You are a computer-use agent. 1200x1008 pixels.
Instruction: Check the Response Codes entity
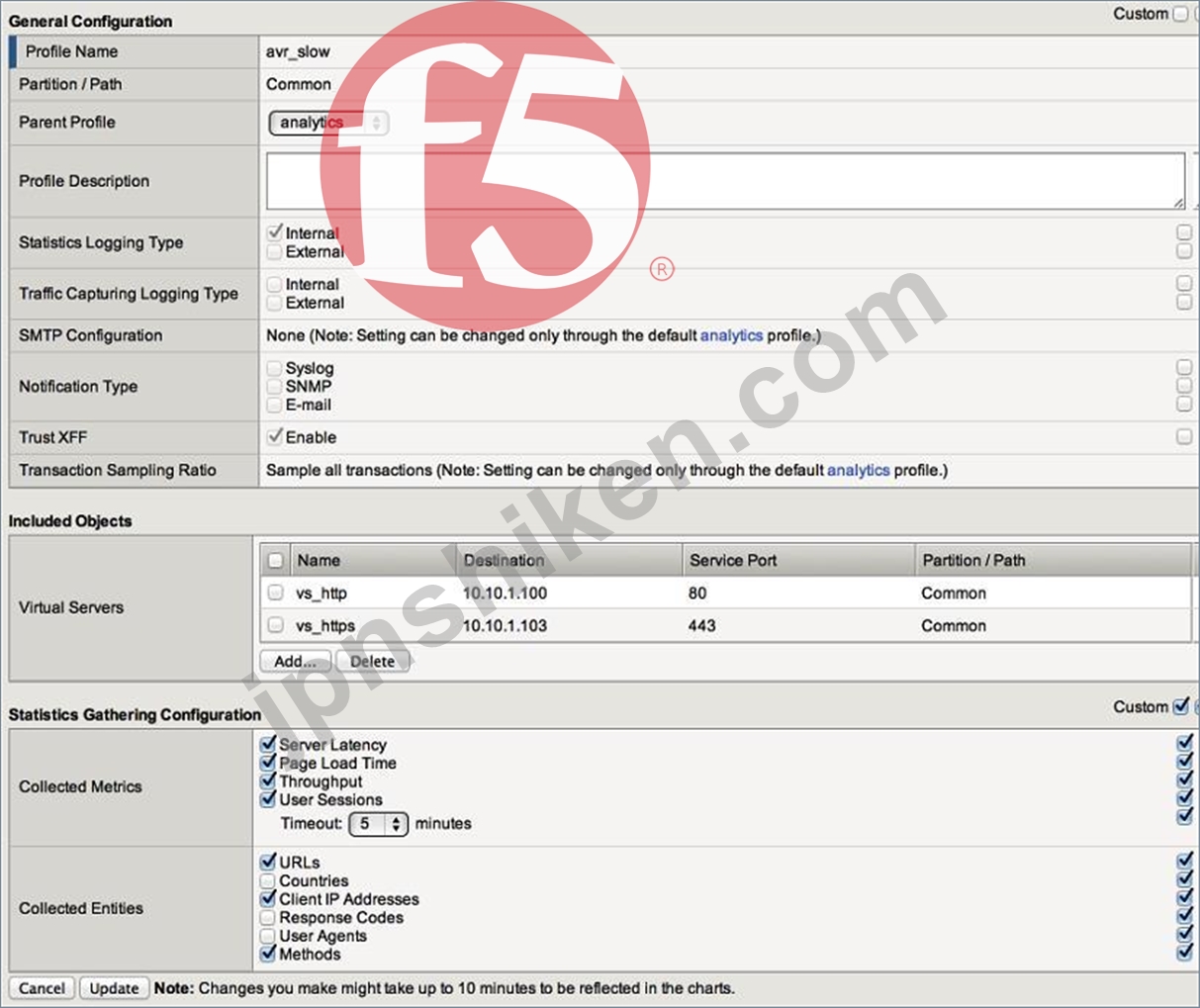pos(268,917)
